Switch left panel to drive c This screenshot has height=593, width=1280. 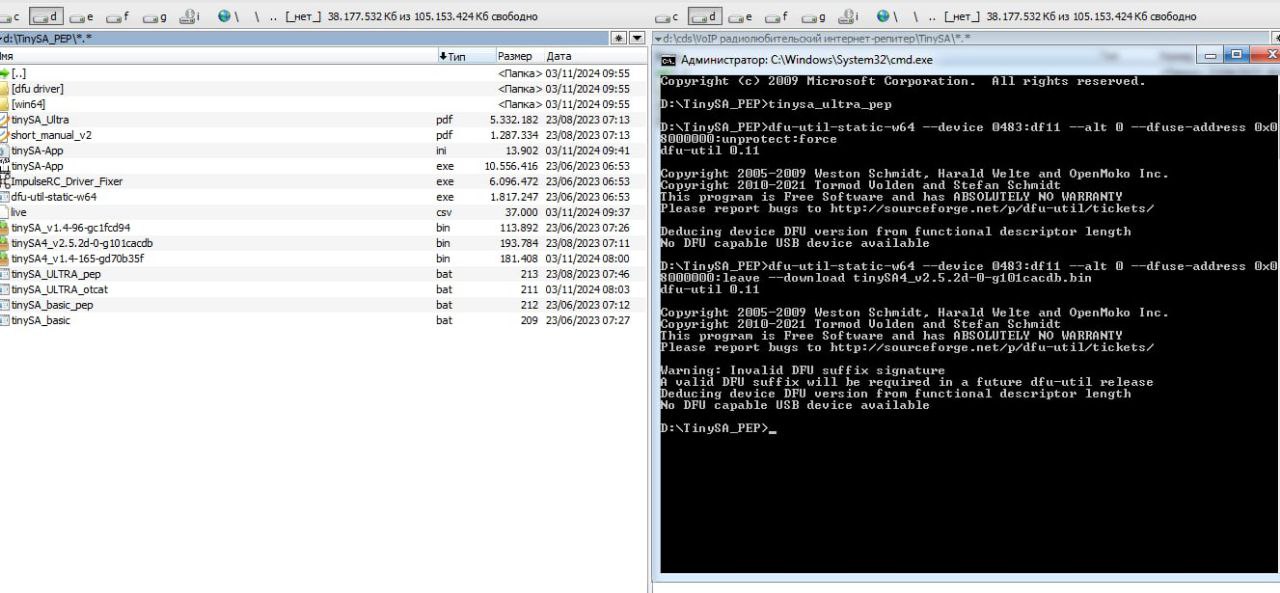[11, 17]
